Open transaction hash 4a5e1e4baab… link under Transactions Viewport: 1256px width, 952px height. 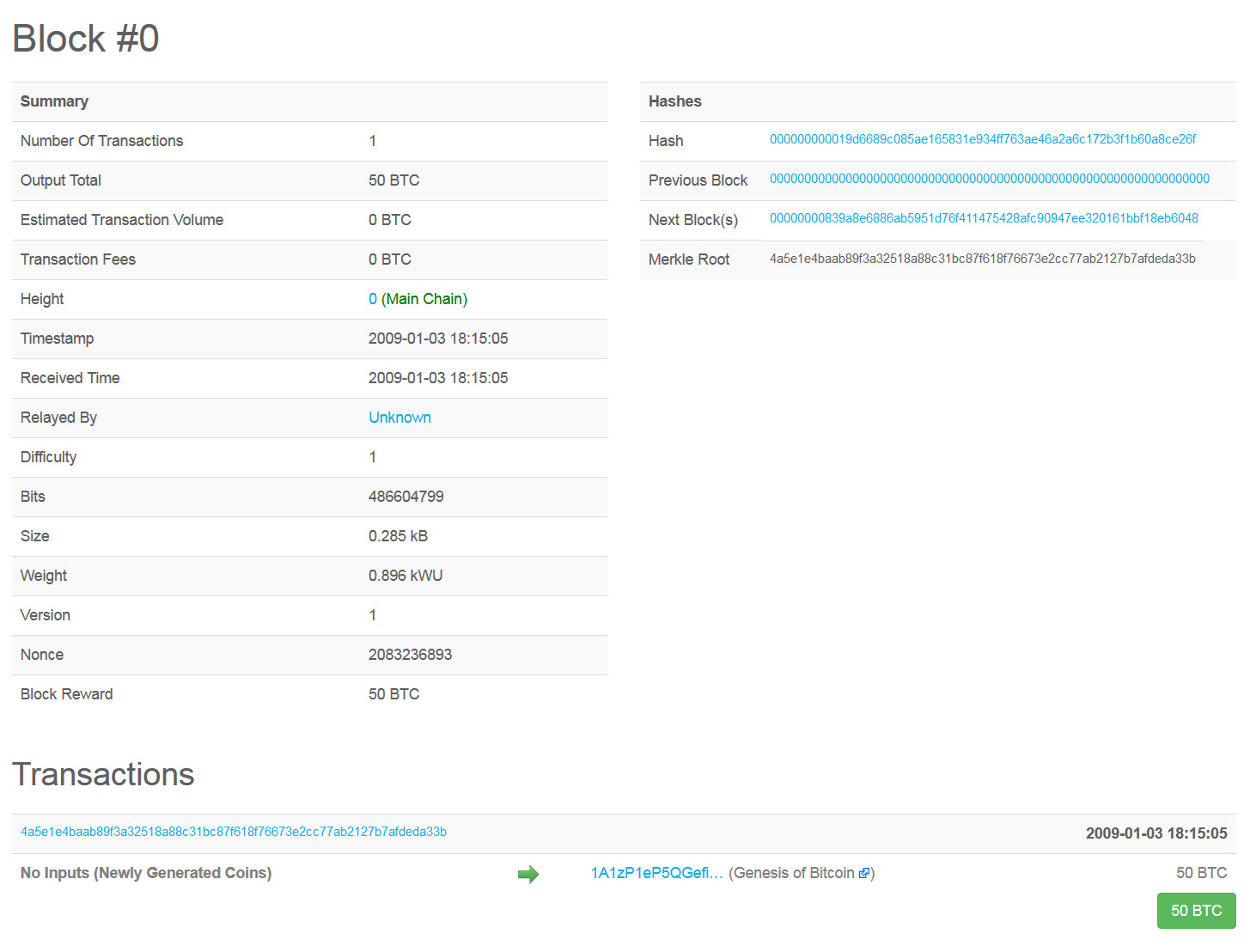pos(234,832)
